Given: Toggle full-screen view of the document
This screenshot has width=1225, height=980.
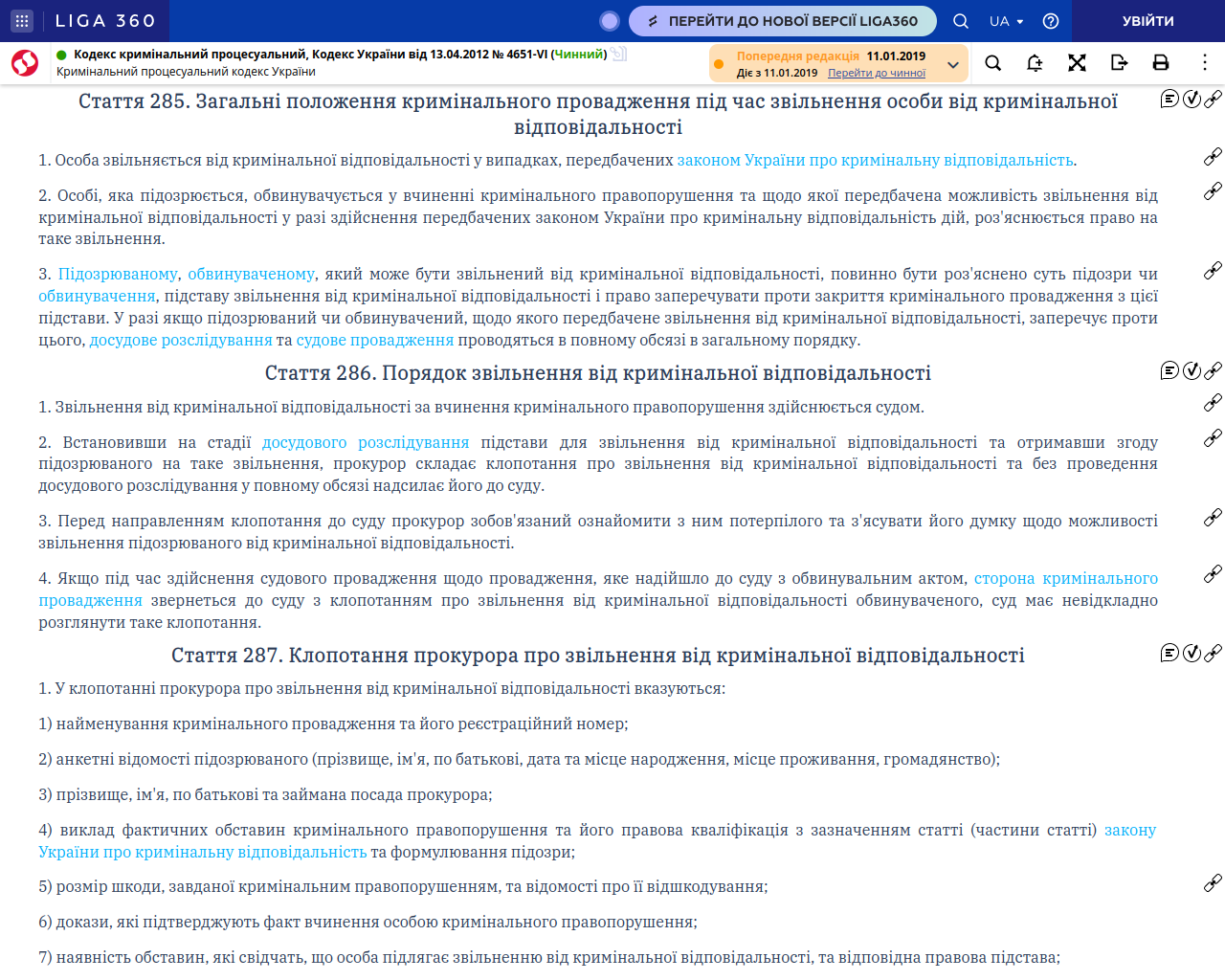Looking at the screenshot, I should click(x=1077, y=63).
